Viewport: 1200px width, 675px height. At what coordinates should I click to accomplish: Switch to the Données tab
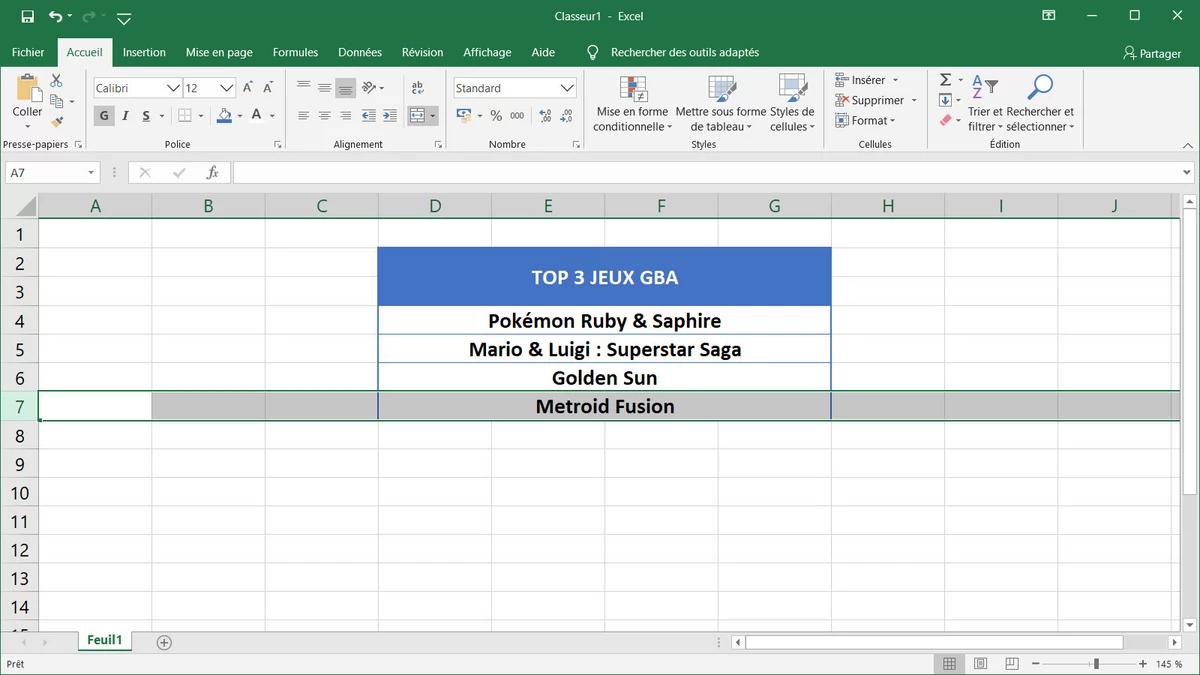360,52
